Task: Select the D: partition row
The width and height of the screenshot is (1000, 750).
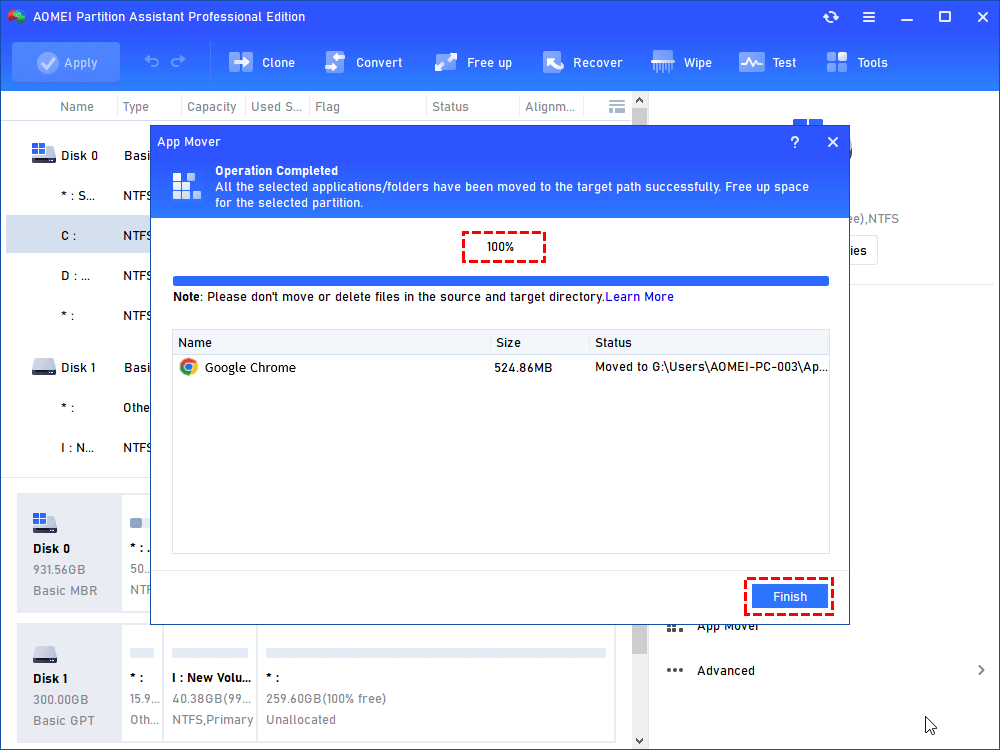Action: click(x=78, y=276)
